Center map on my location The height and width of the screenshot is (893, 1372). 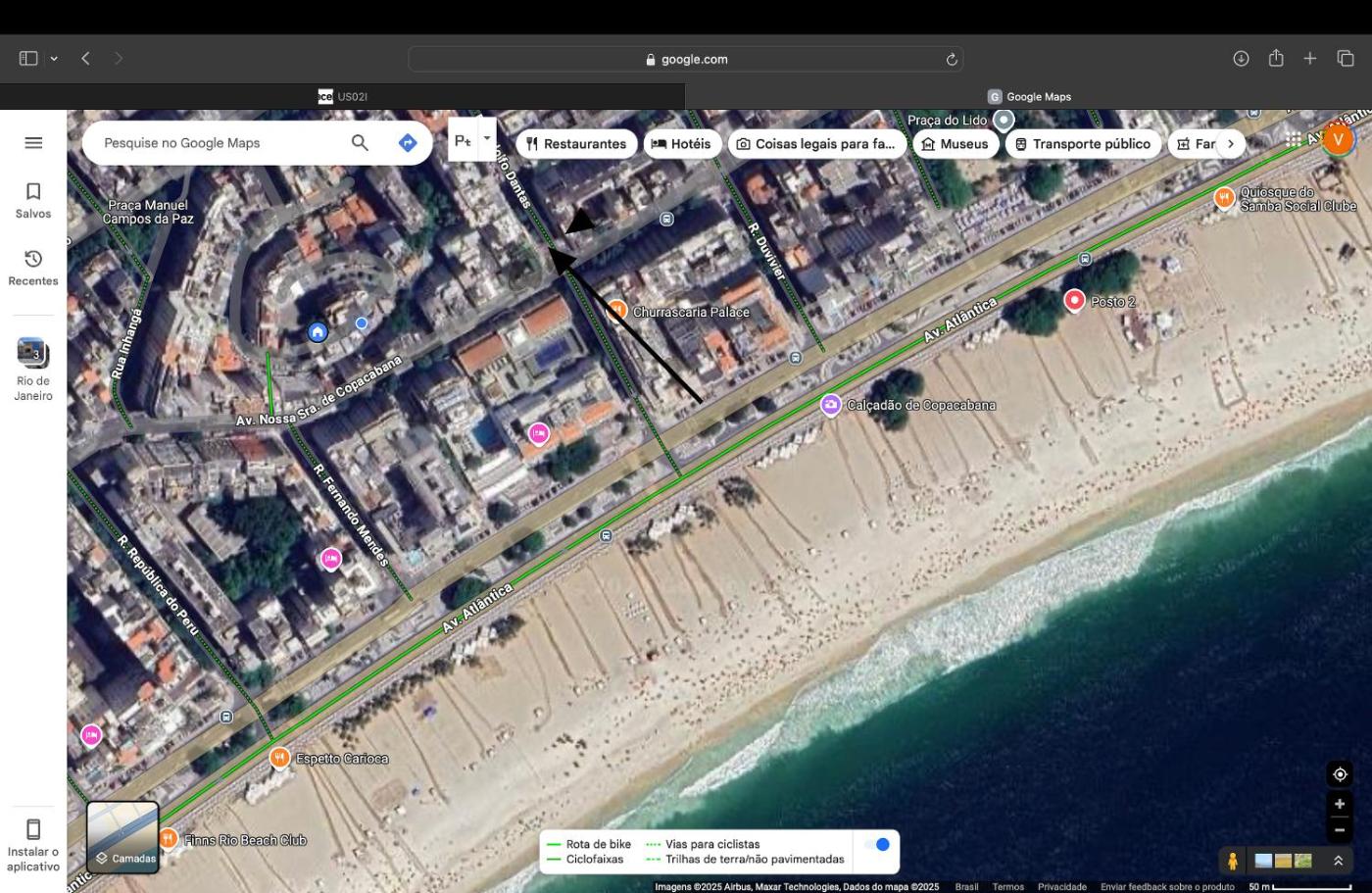point(1339,774)
